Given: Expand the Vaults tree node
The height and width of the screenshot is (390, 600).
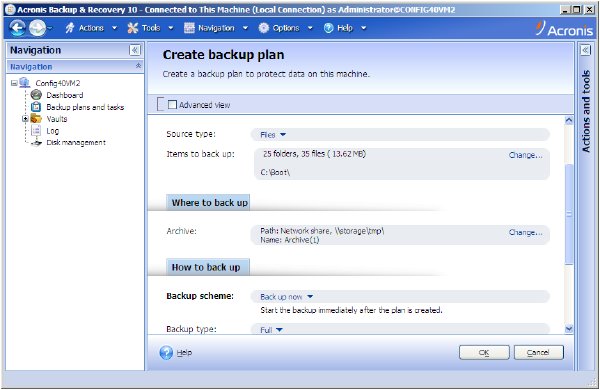Looking at the screenshot, I should point(25,119).
